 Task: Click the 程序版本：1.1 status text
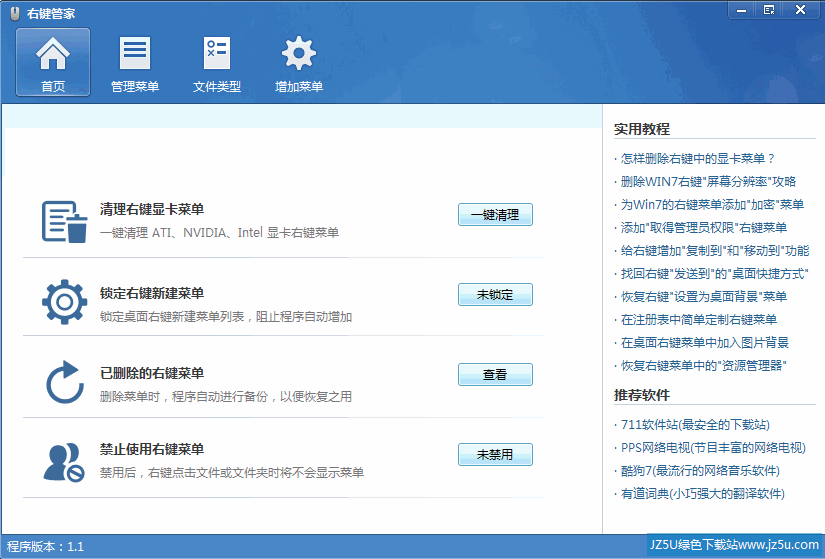coord(45,546)
